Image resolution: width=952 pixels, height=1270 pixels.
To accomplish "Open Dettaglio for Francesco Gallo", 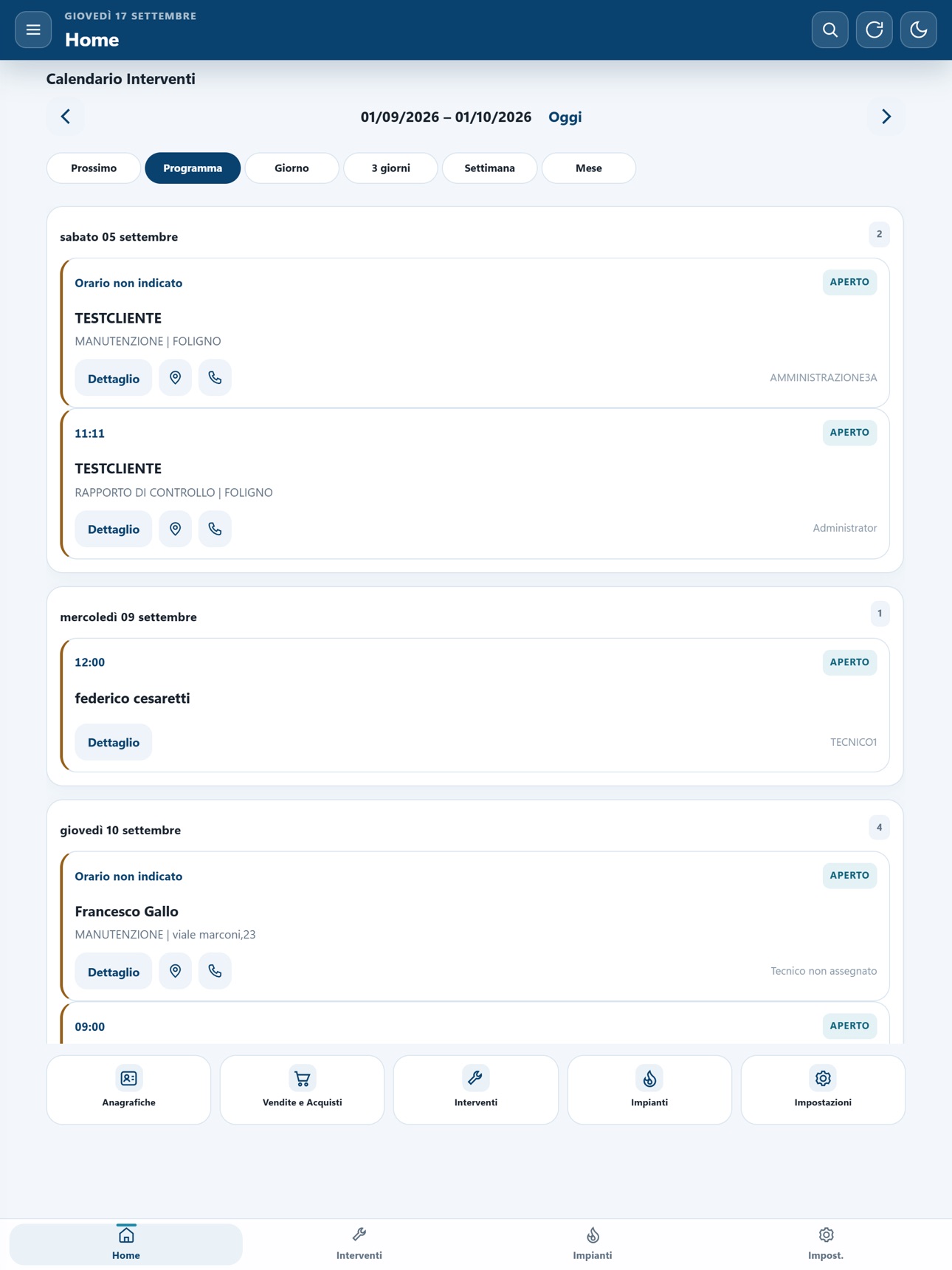I will click(114, 972).
